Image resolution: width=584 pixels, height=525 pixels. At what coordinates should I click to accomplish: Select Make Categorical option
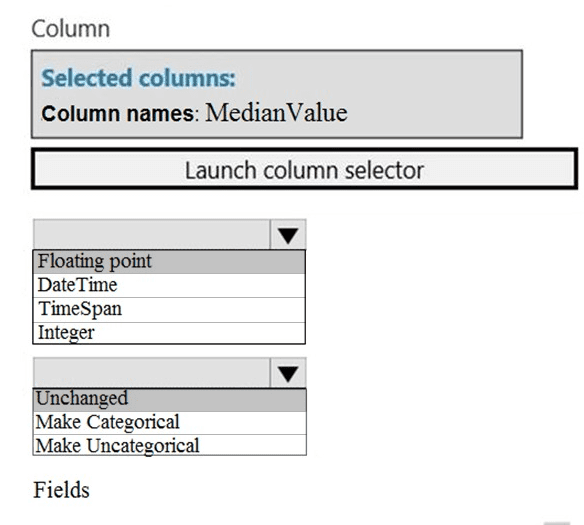pyautogui.click(x=170, y=423)
